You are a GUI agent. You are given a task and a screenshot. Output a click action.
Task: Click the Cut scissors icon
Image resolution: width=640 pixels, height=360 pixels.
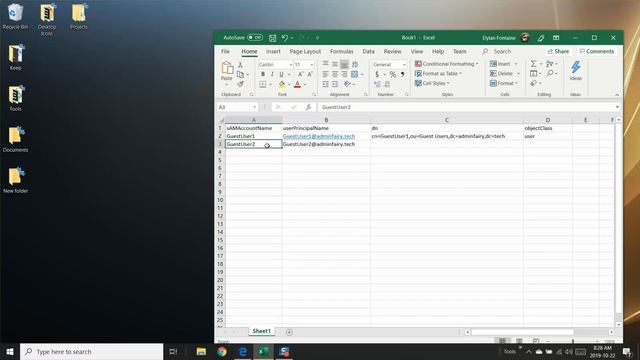click(240, 65)
